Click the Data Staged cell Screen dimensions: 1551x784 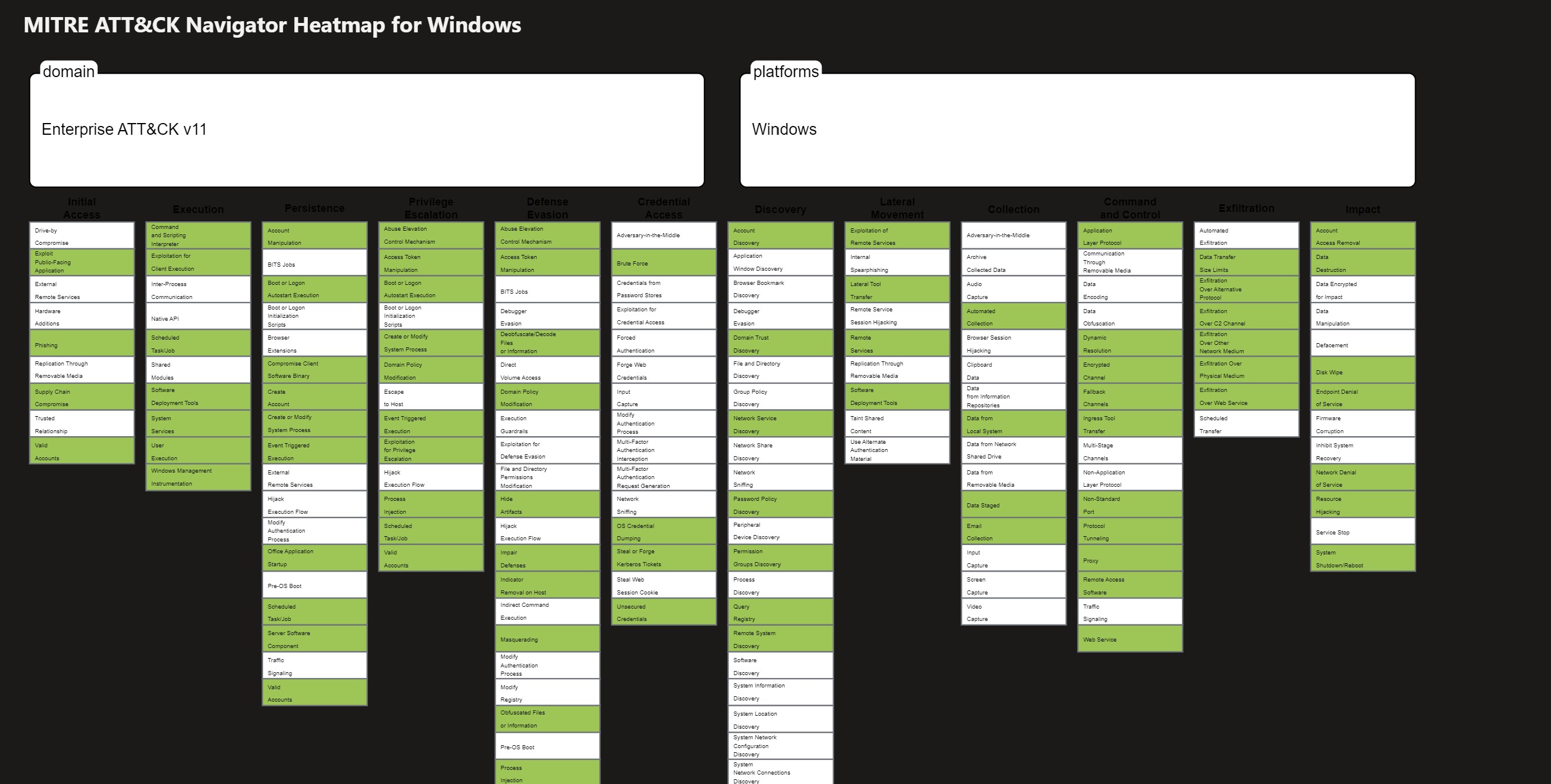point(1014,504)
